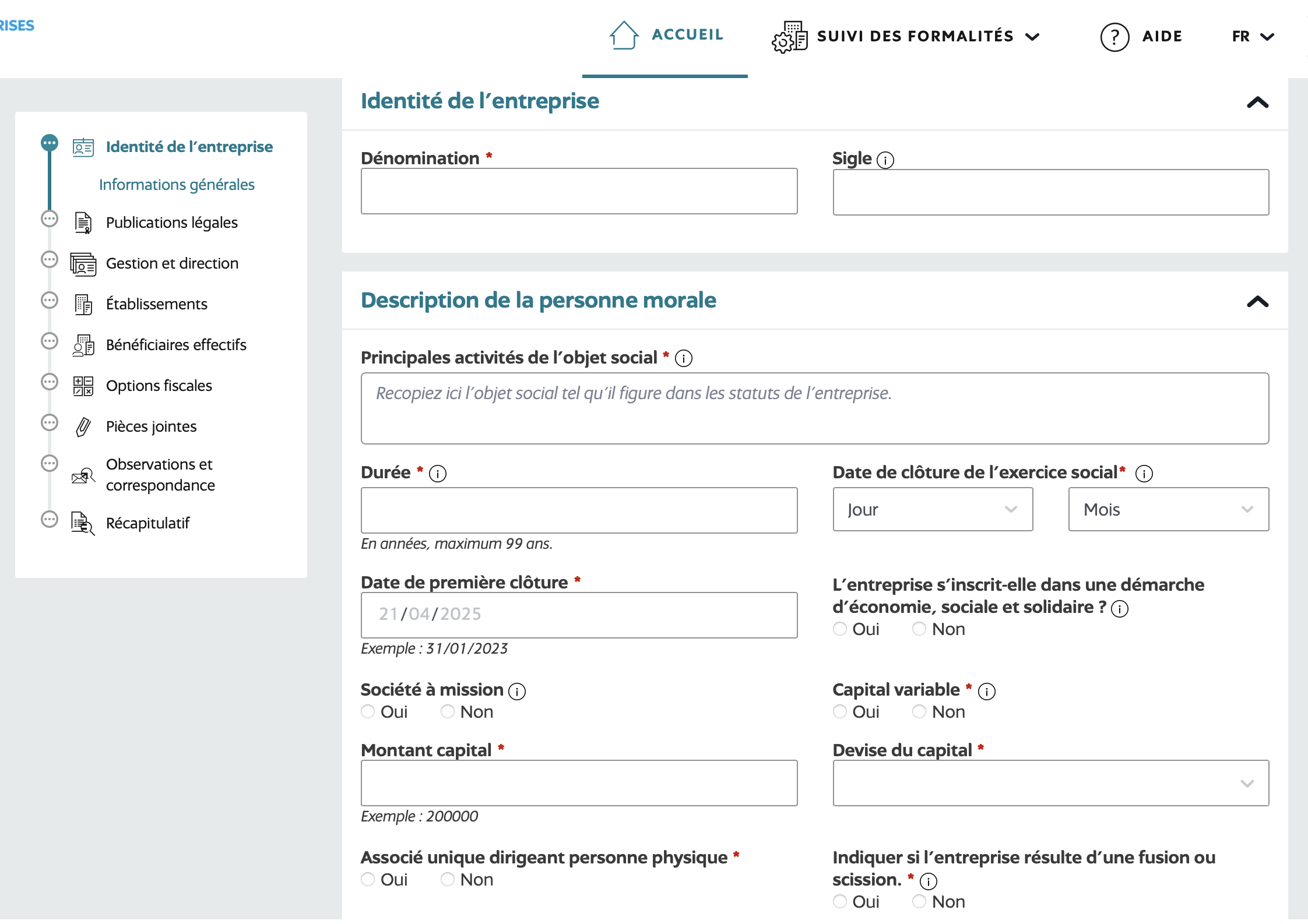This screenshot has height=924, width=1308.
Task: Open the Mois dropdown
Action: point(1168,510)
